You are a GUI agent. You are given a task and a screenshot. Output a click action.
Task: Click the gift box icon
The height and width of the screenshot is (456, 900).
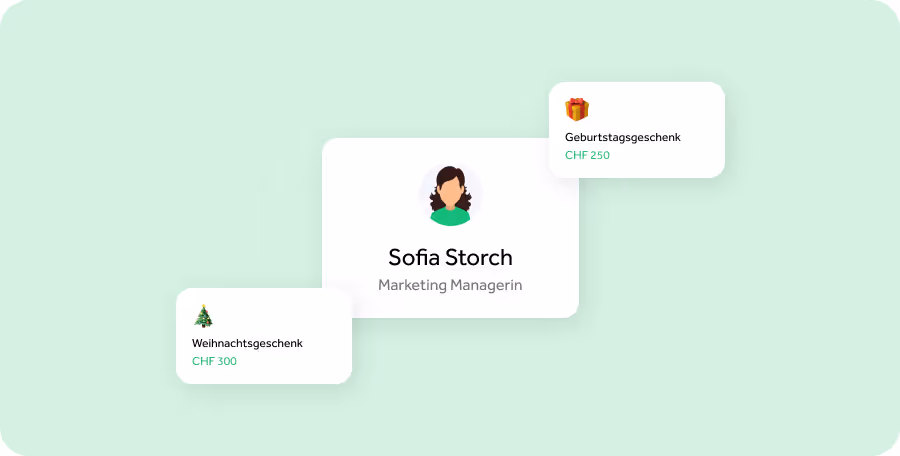coord(577,109)
